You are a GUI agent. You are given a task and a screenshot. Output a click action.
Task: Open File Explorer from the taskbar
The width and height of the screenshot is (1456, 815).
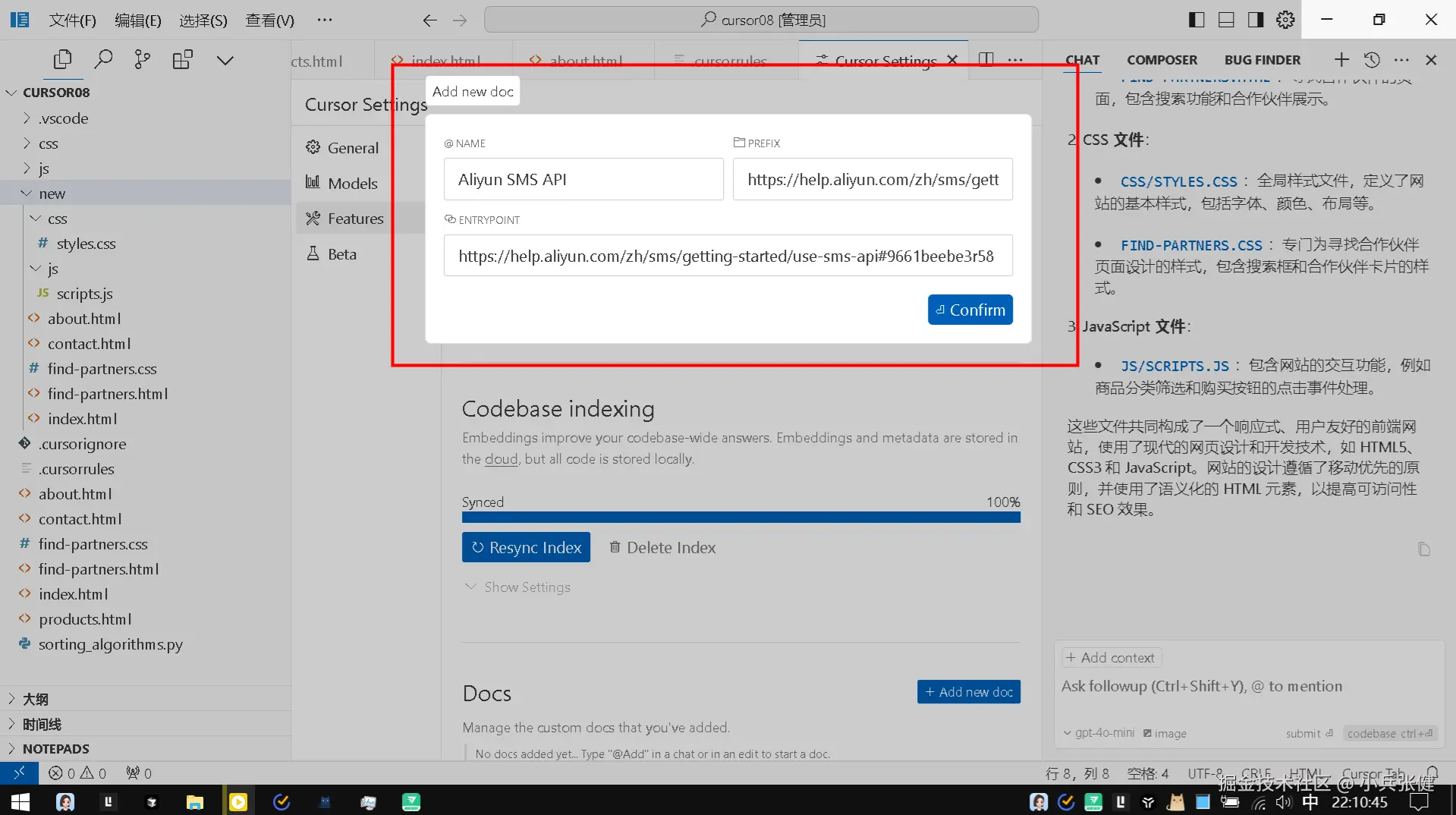click(195, 801)
